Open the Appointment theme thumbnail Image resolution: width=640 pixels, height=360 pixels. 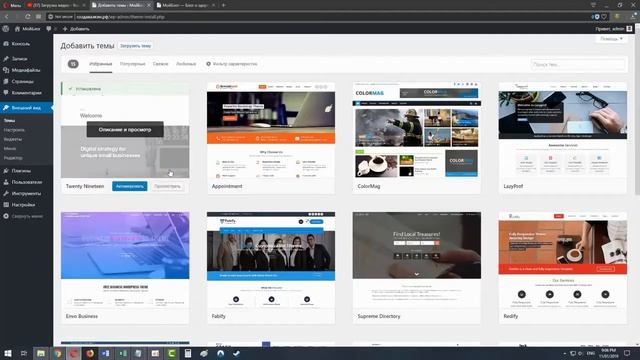pos(271,130)
